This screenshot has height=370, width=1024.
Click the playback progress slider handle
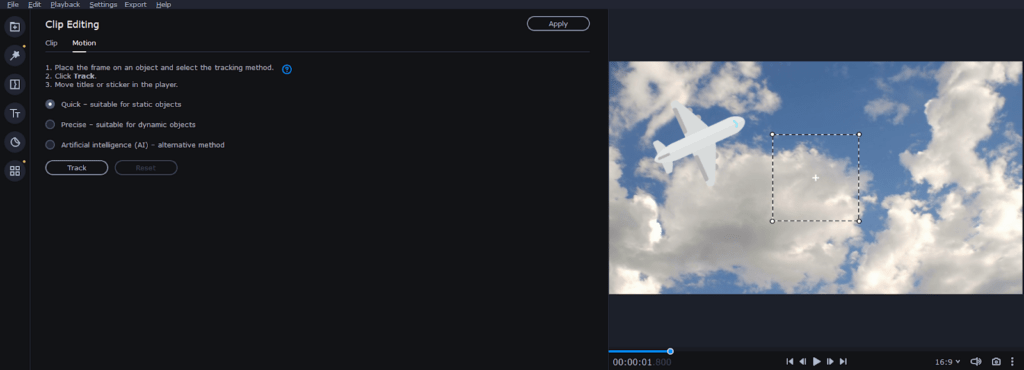click(x=670, y=351)
